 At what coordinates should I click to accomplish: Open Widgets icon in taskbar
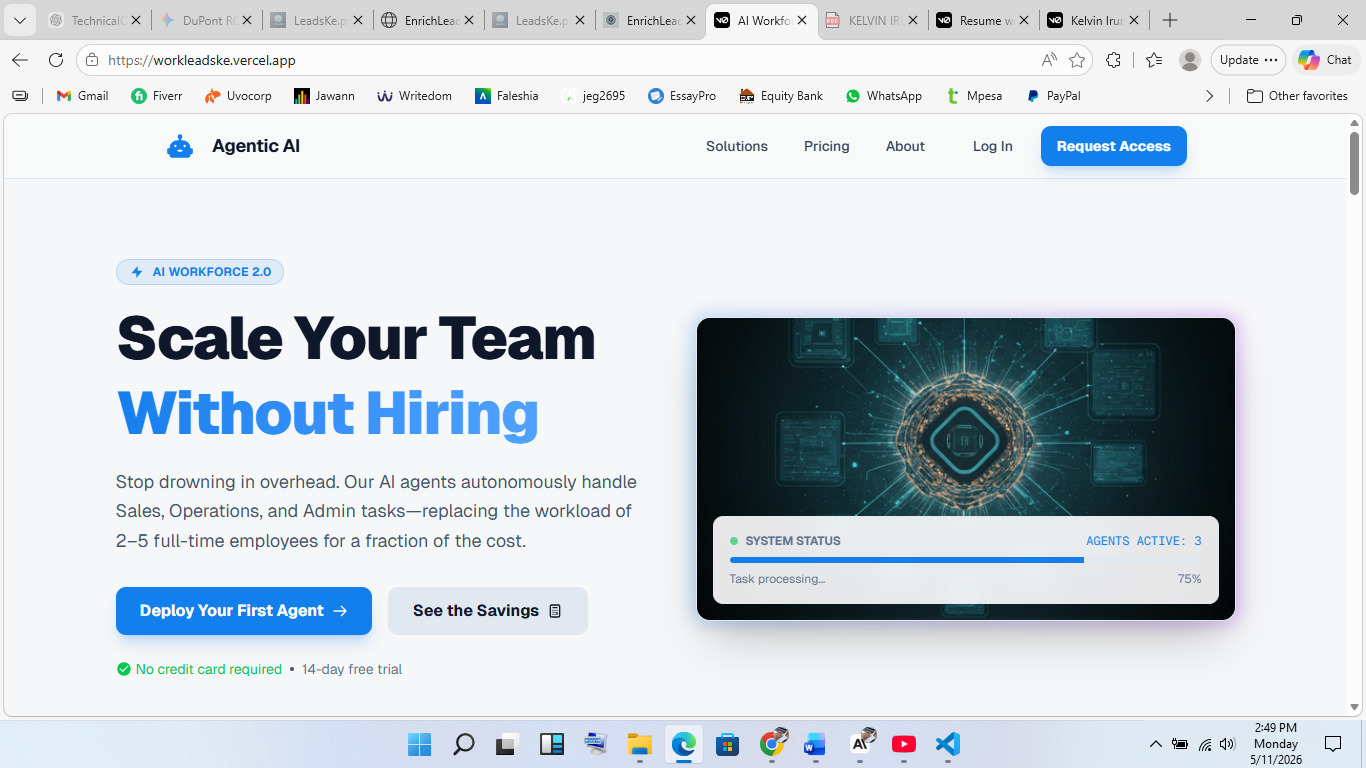pyautogui.click(x=551, y=744)
